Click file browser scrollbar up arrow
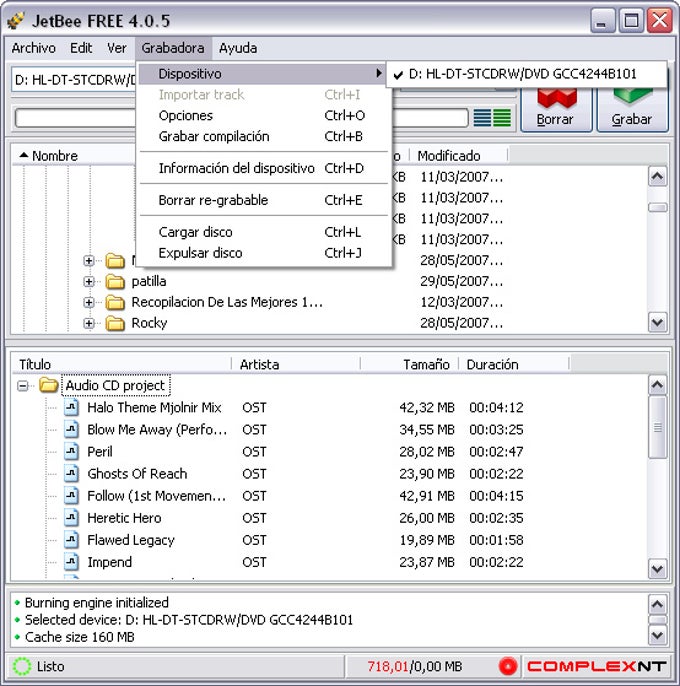The width and height of the screenshot is (680, 686). click(x=658, y=176)
